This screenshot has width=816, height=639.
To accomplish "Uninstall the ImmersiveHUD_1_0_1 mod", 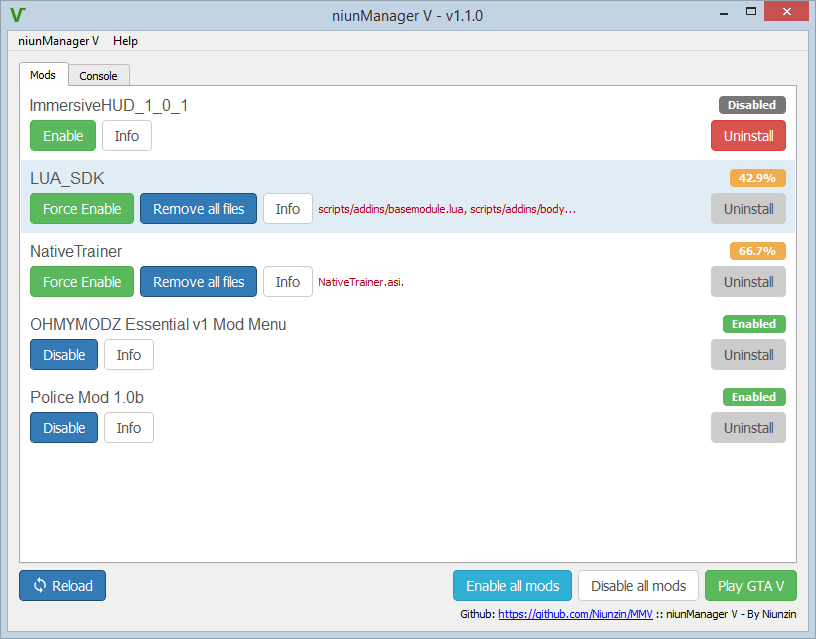I will coord(748,136).
